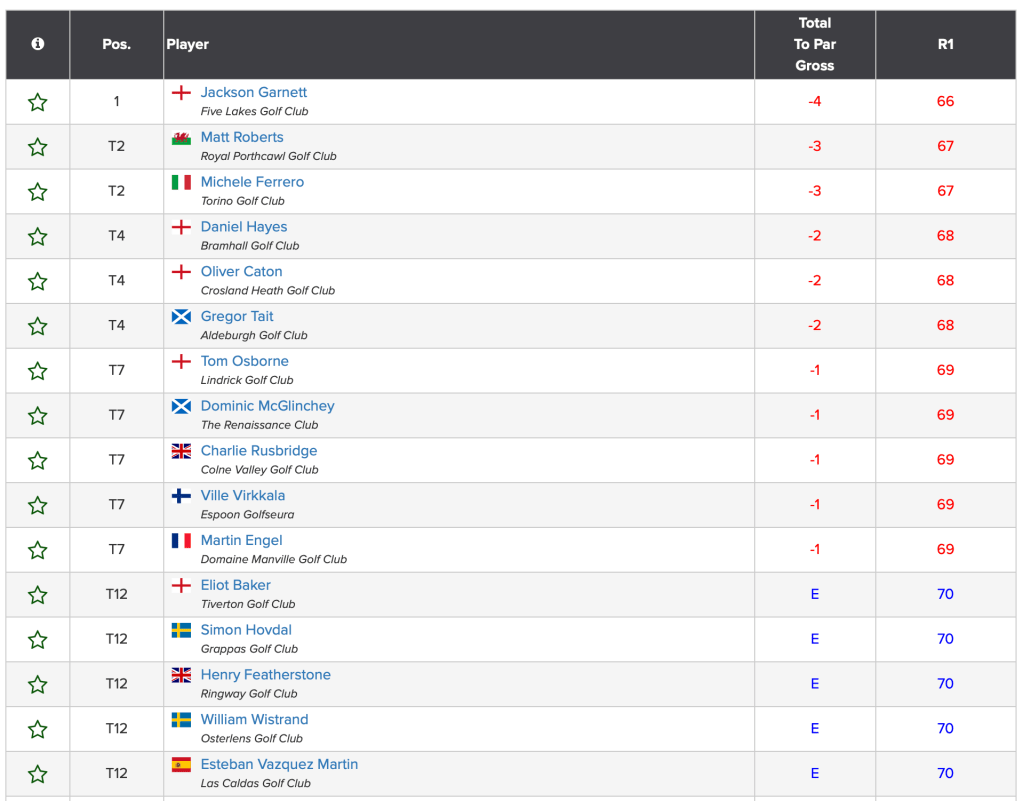Mark Gregor Tait with the star icon
1023x801 pixels.
(x=38, y=326)
